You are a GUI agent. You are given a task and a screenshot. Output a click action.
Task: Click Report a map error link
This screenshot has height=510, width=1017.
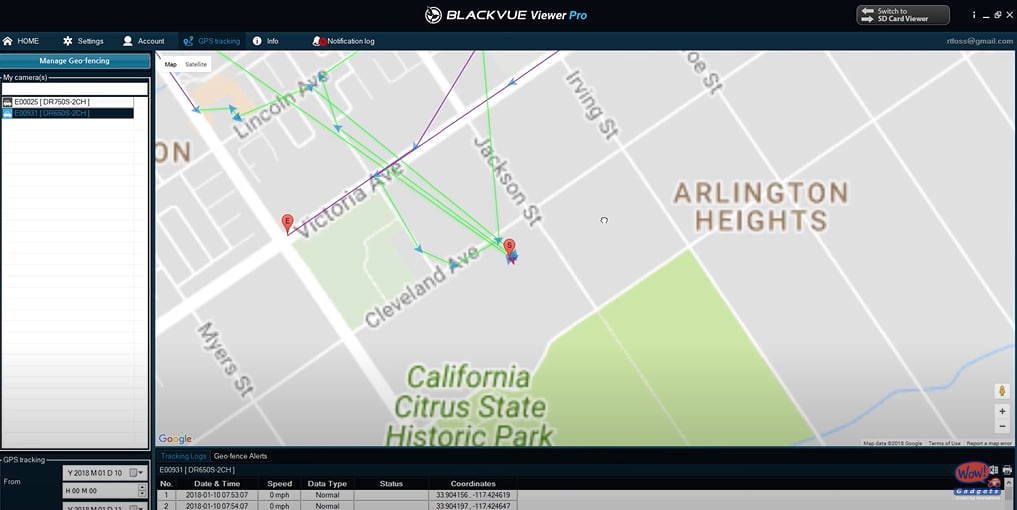pos(988,443)
